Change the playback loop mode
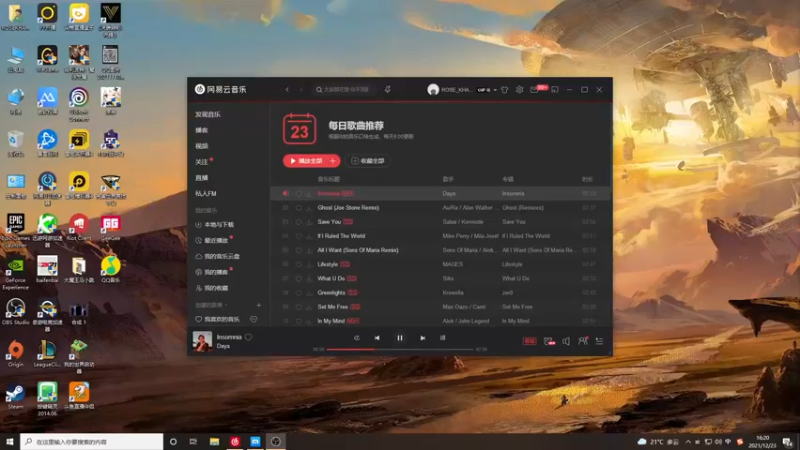The image size is (800, 450). [x=357, y=338]
